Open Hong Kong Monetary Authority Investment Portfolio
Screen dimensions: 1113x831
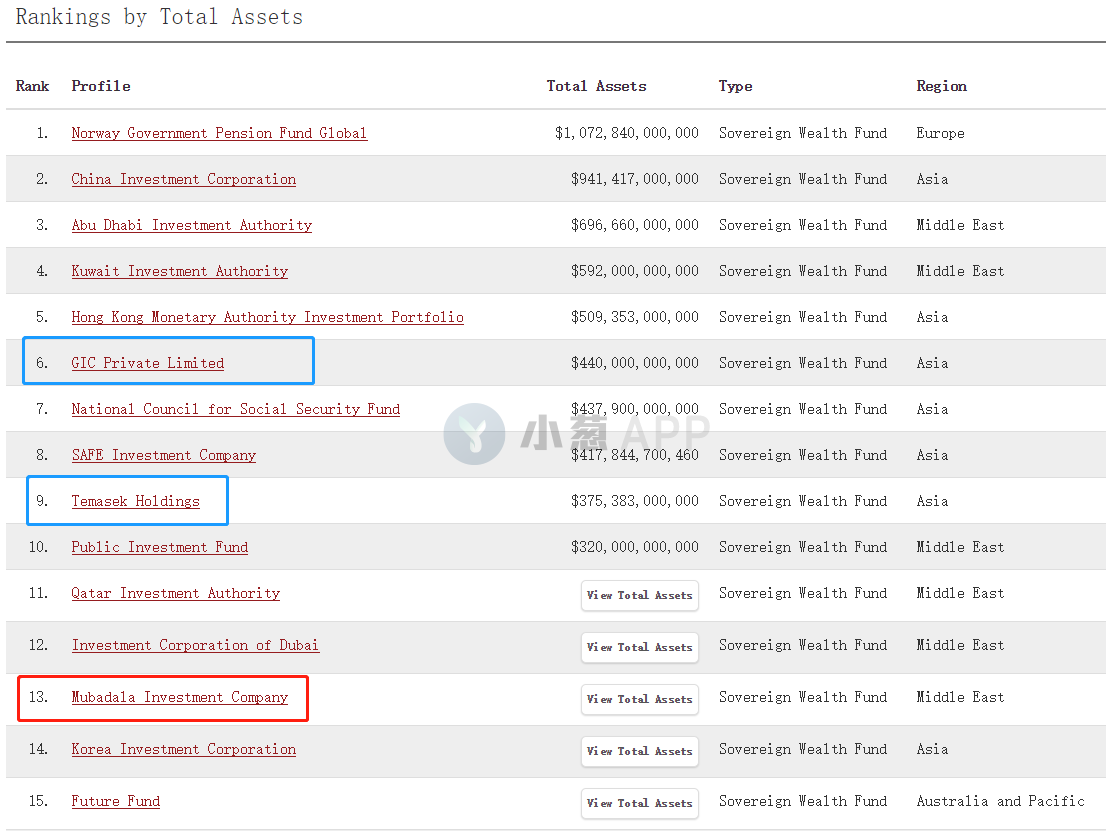268,317
